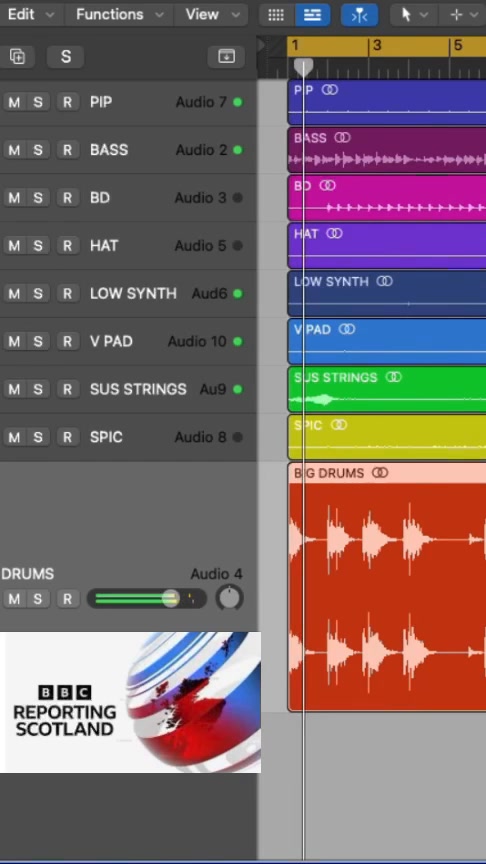This screenshot has width=486, height=864.
Task: Click the DRUMS track volume slider
Action: pyautogui.click(x=147, y=599)
